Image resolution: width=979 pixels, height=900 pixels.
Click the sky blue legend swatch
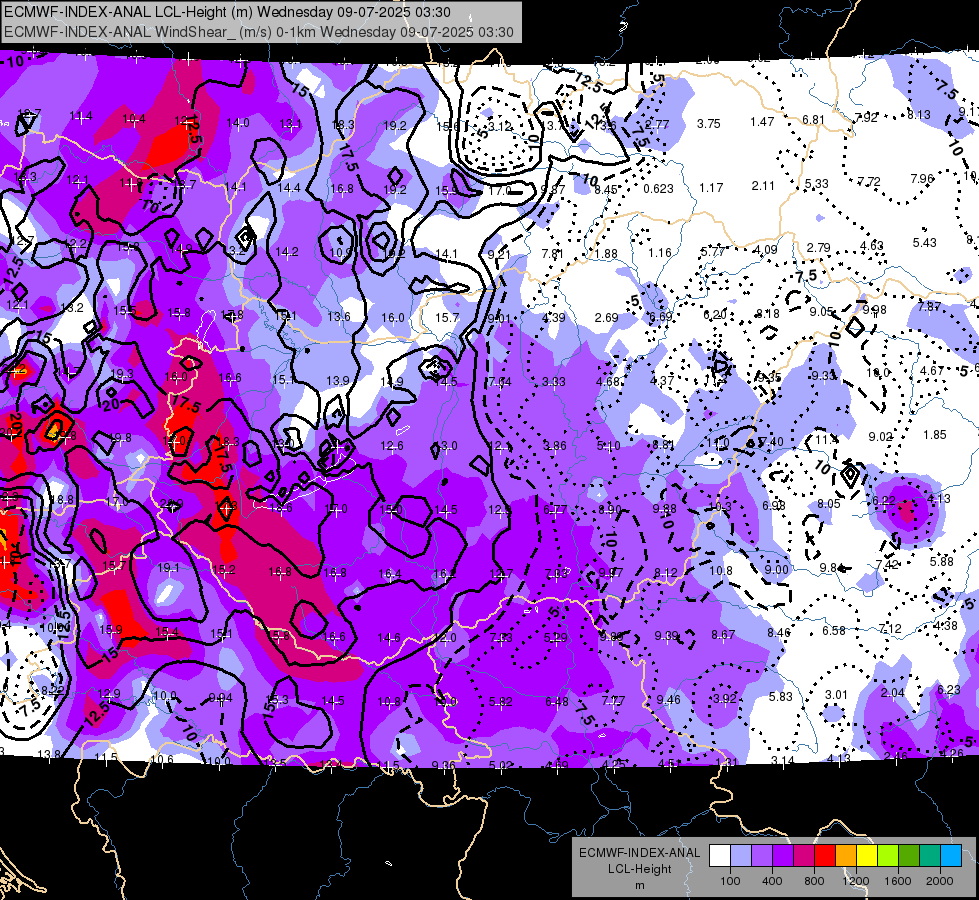[951, 856]
